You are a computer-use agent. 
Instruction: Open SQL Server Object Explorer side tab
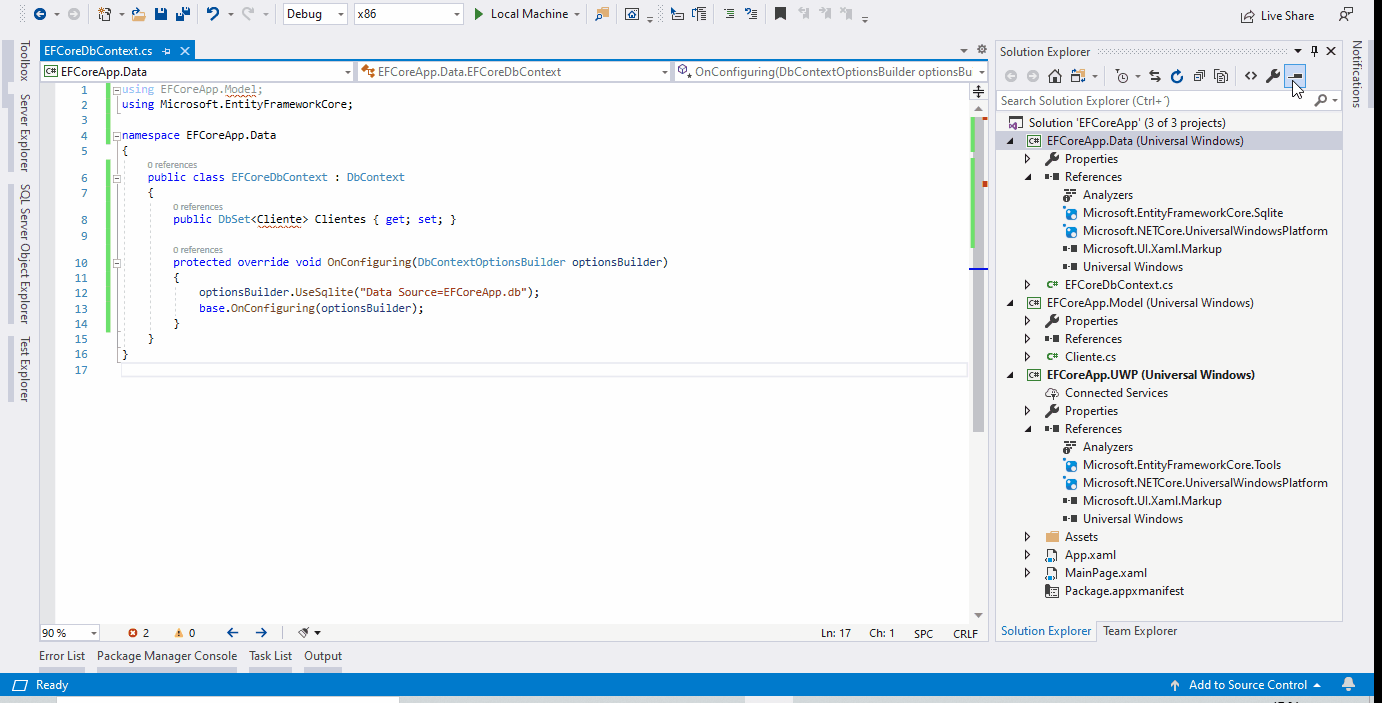click(x=25, y=254)
